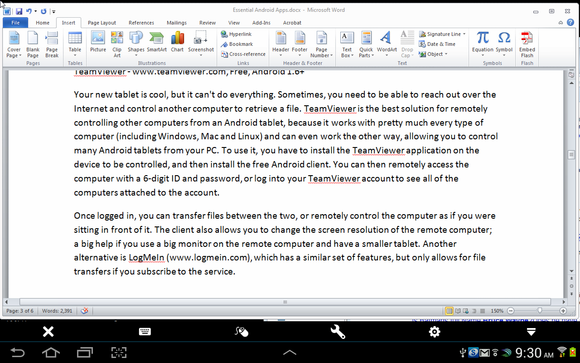Minimize the ribbon
580x363 pixels.
coord(561,23)
